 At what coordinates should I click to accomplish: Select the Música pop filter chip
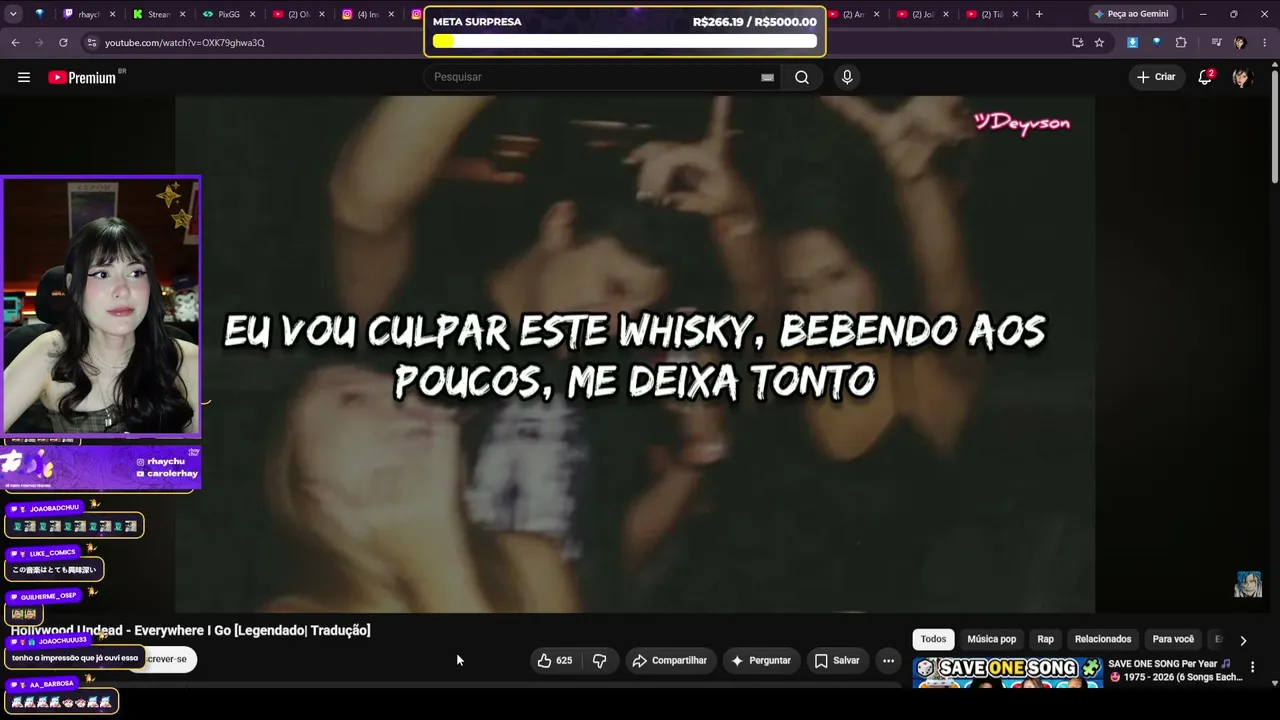click(991, 640)
